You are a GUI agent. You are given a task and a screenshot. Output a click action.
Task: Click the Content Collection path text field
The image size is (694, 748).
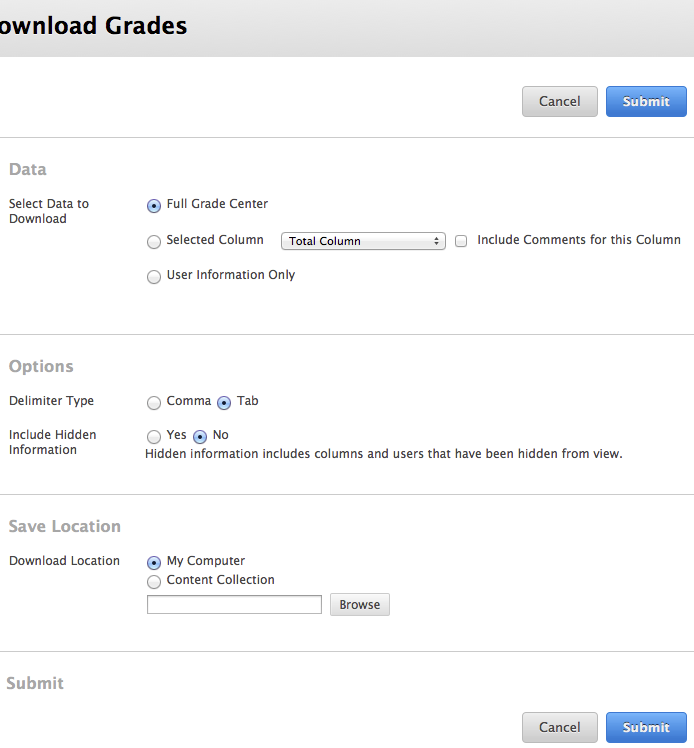[234, 604]
